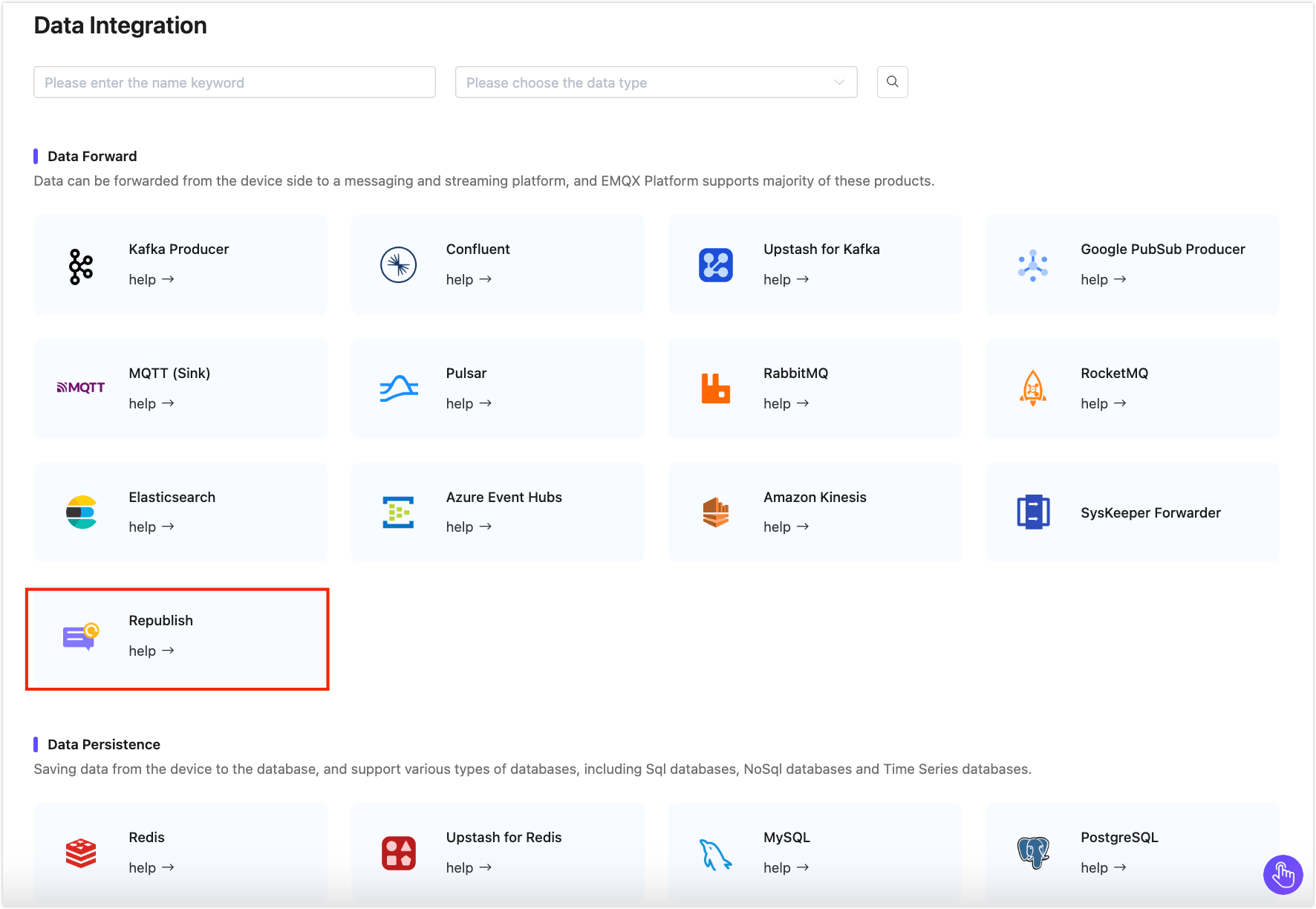Click the magnifier search button

tap(892, 82)
